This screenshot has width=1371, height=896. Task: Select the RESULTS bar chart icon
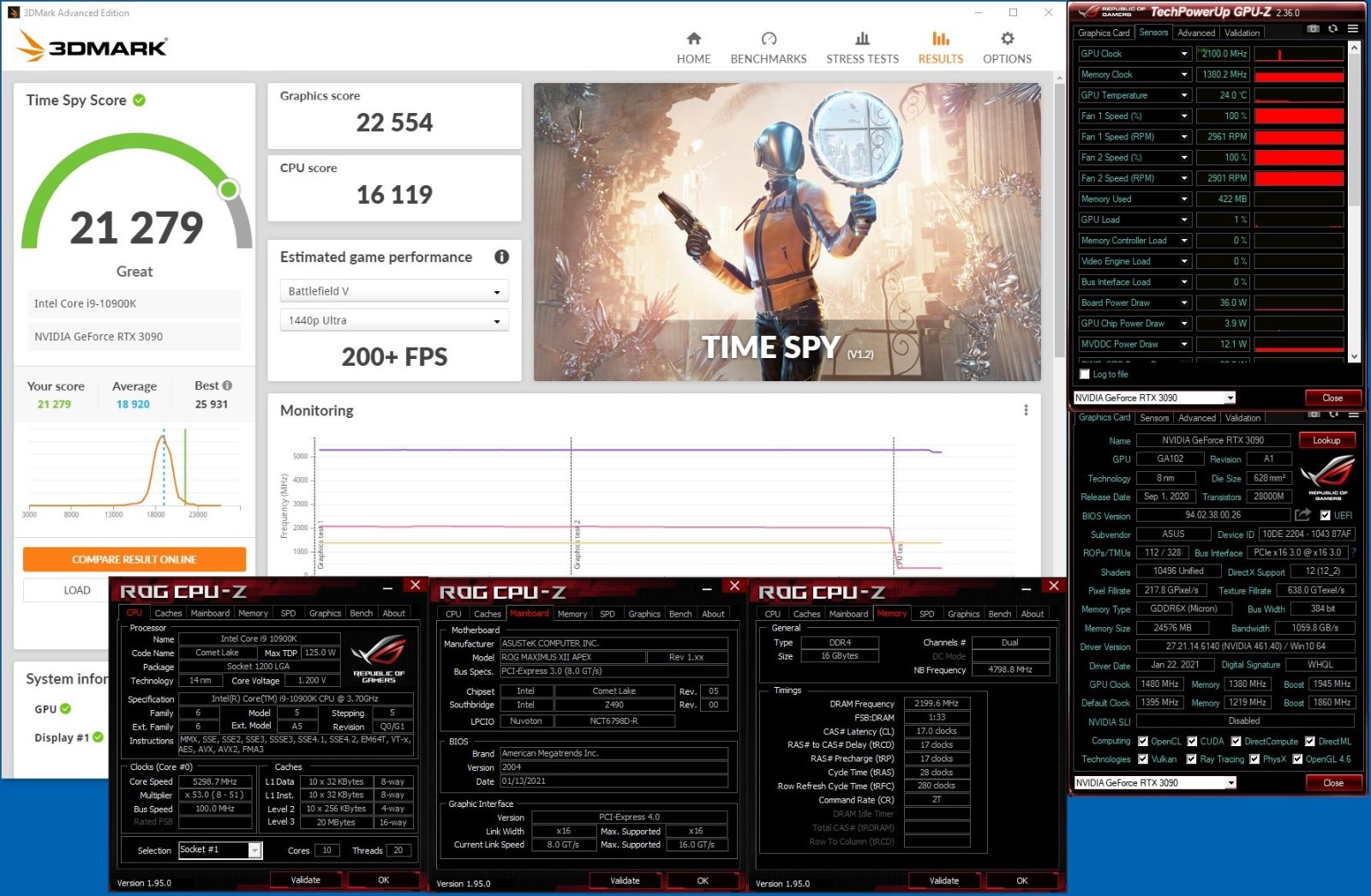pos(941,39)
